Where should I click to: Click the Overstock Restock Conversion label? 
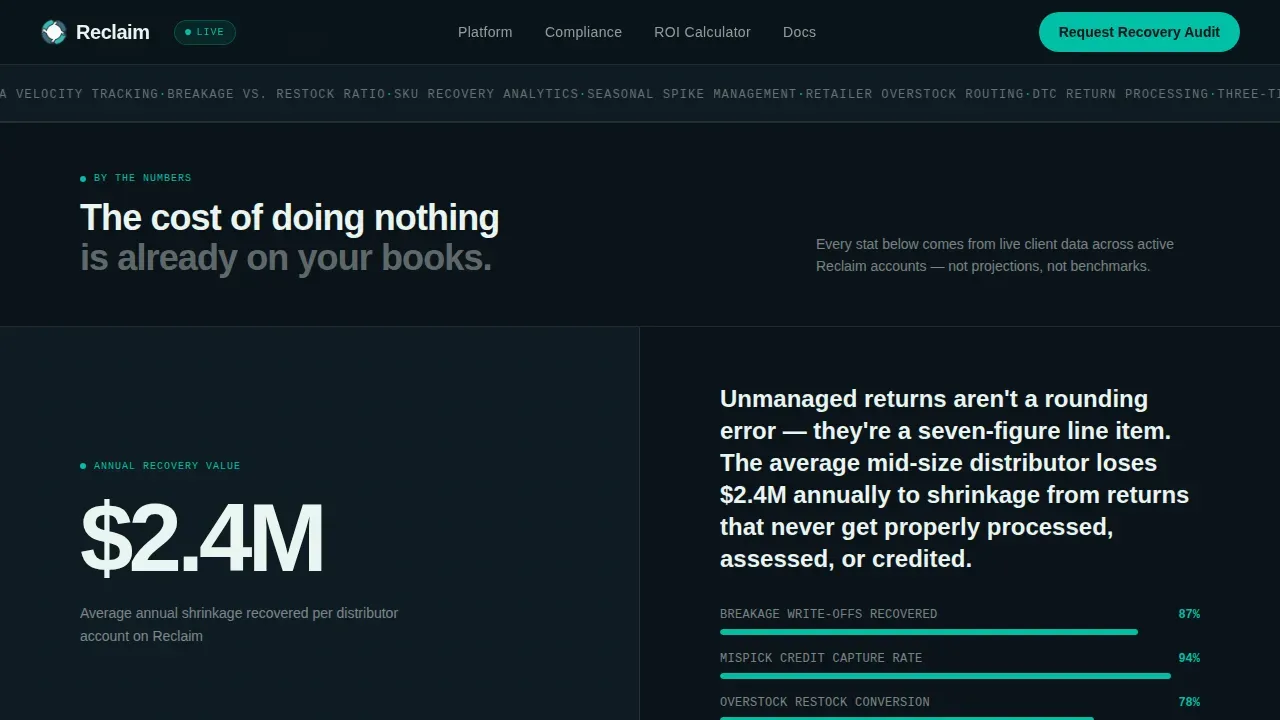point(825,702)
